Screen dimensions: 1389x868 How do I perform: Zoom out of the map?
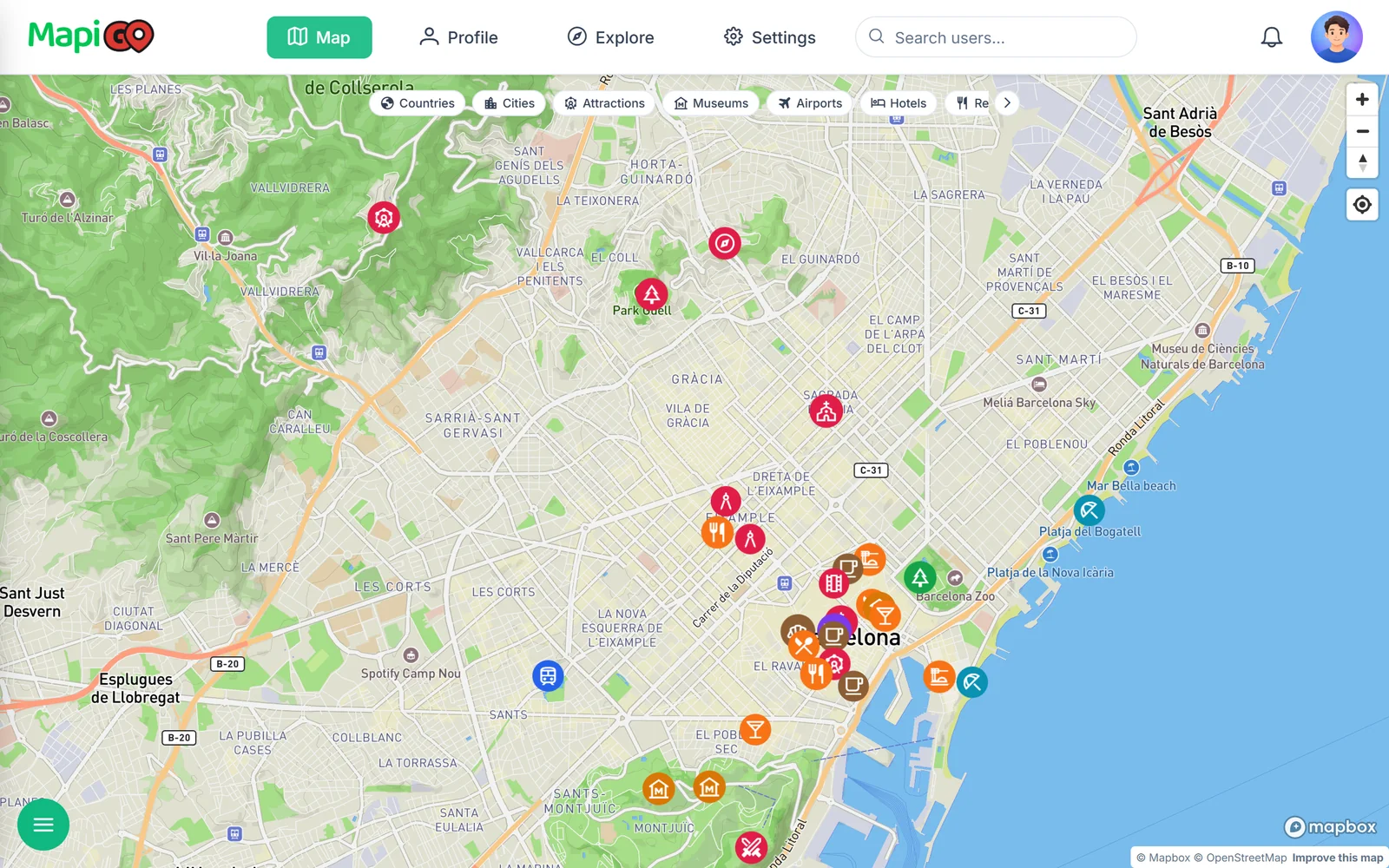coord(1362,132)
